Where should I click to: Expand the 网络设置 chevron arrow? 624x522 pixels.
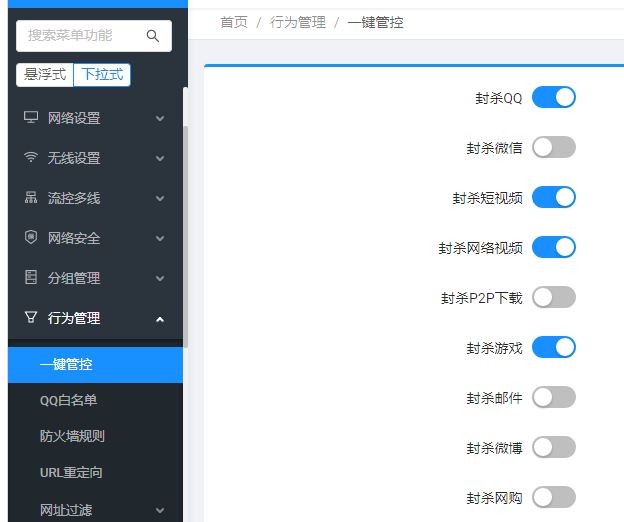(160, 118)
